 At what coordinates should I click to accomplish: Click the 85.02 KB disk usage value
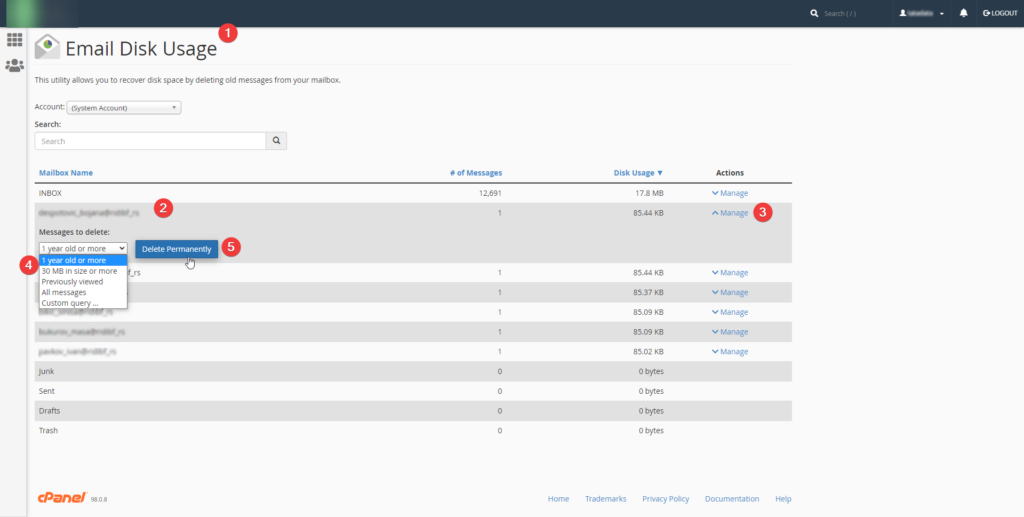[x=647, y=352]
